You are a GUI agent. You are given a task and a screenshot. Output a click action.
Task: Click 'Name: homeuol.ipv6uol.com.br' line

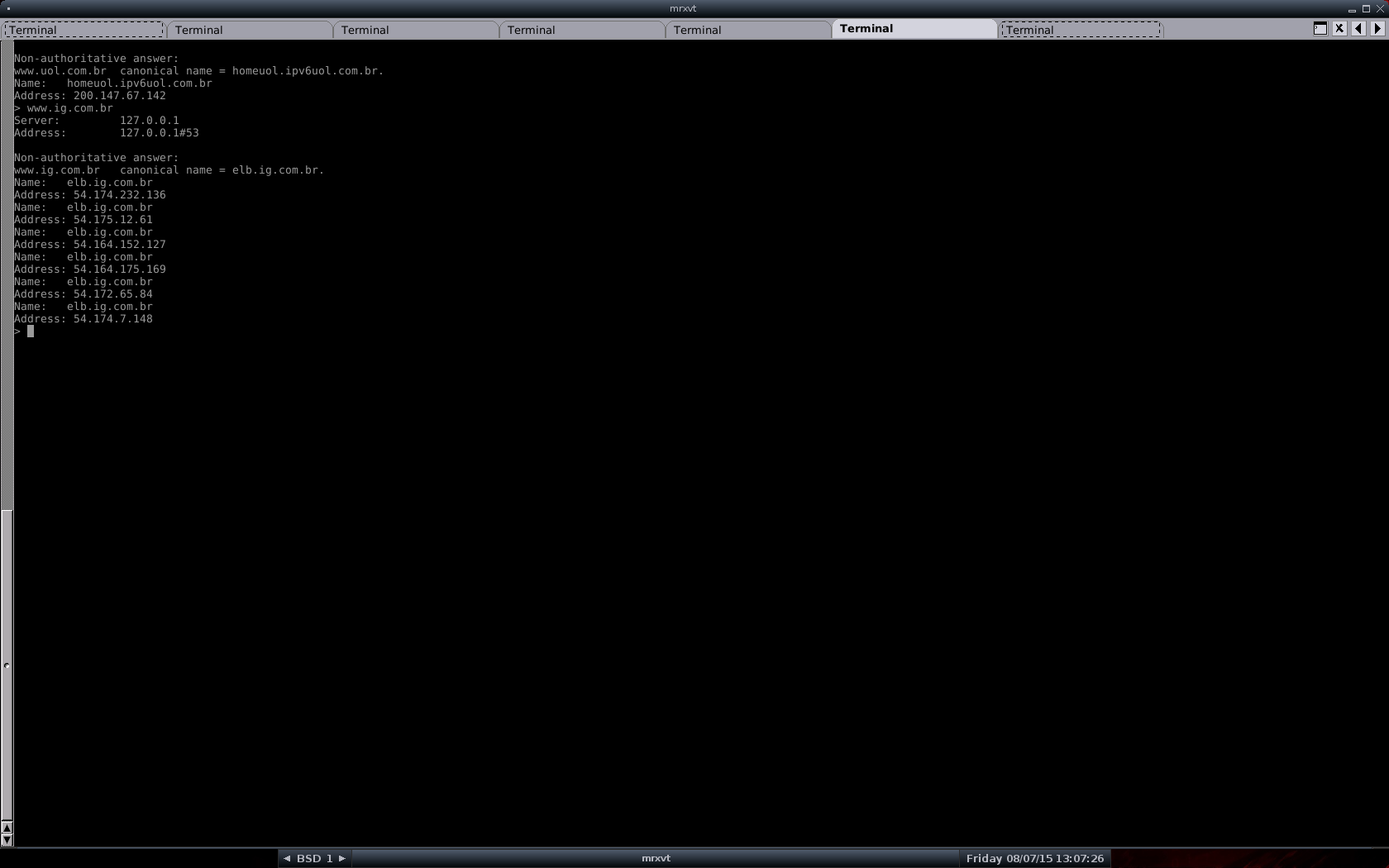tap(113, 83)
